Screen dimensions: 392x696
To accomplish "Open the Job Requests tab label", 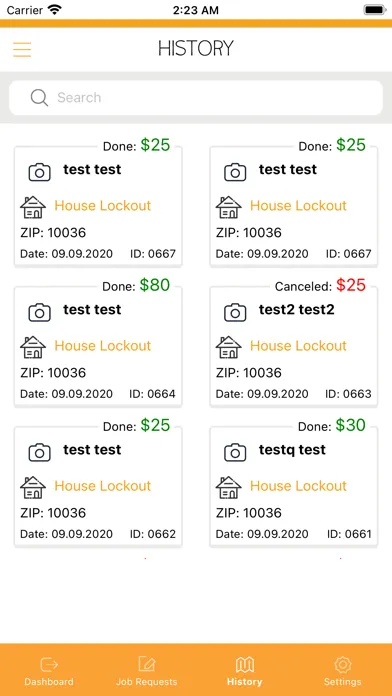I will (x=147, y=682).
